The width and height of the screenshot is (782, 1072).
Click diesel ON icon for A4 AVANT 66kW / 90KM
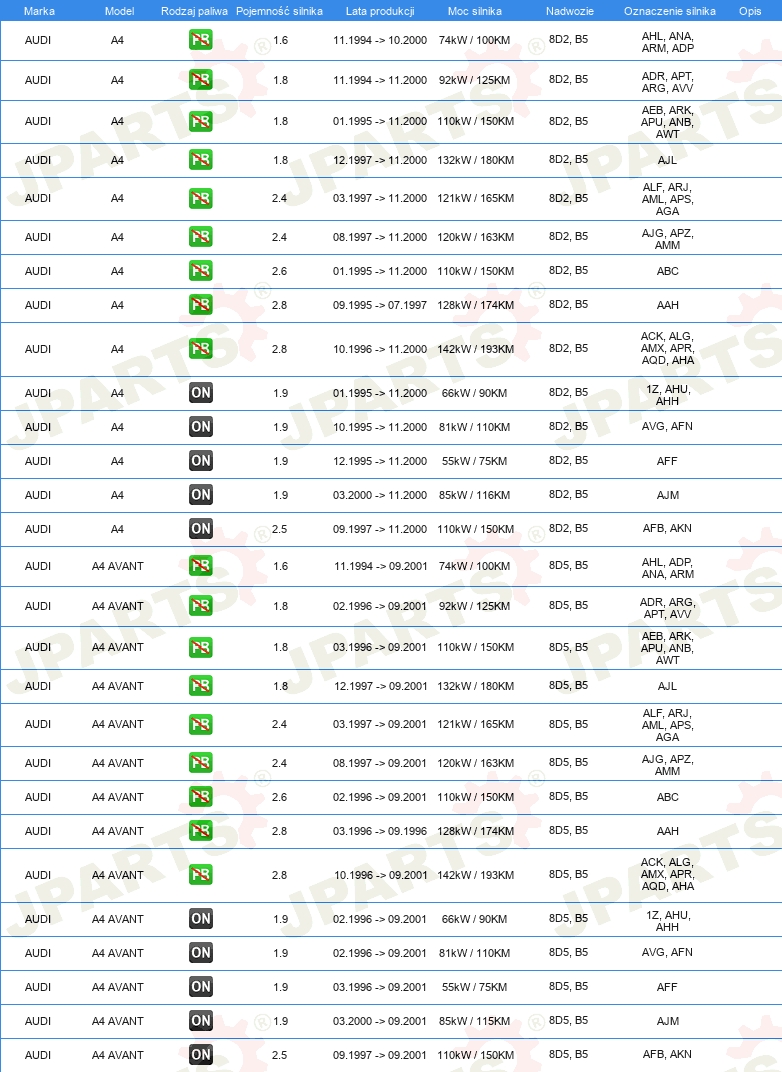tap(200, 919)
